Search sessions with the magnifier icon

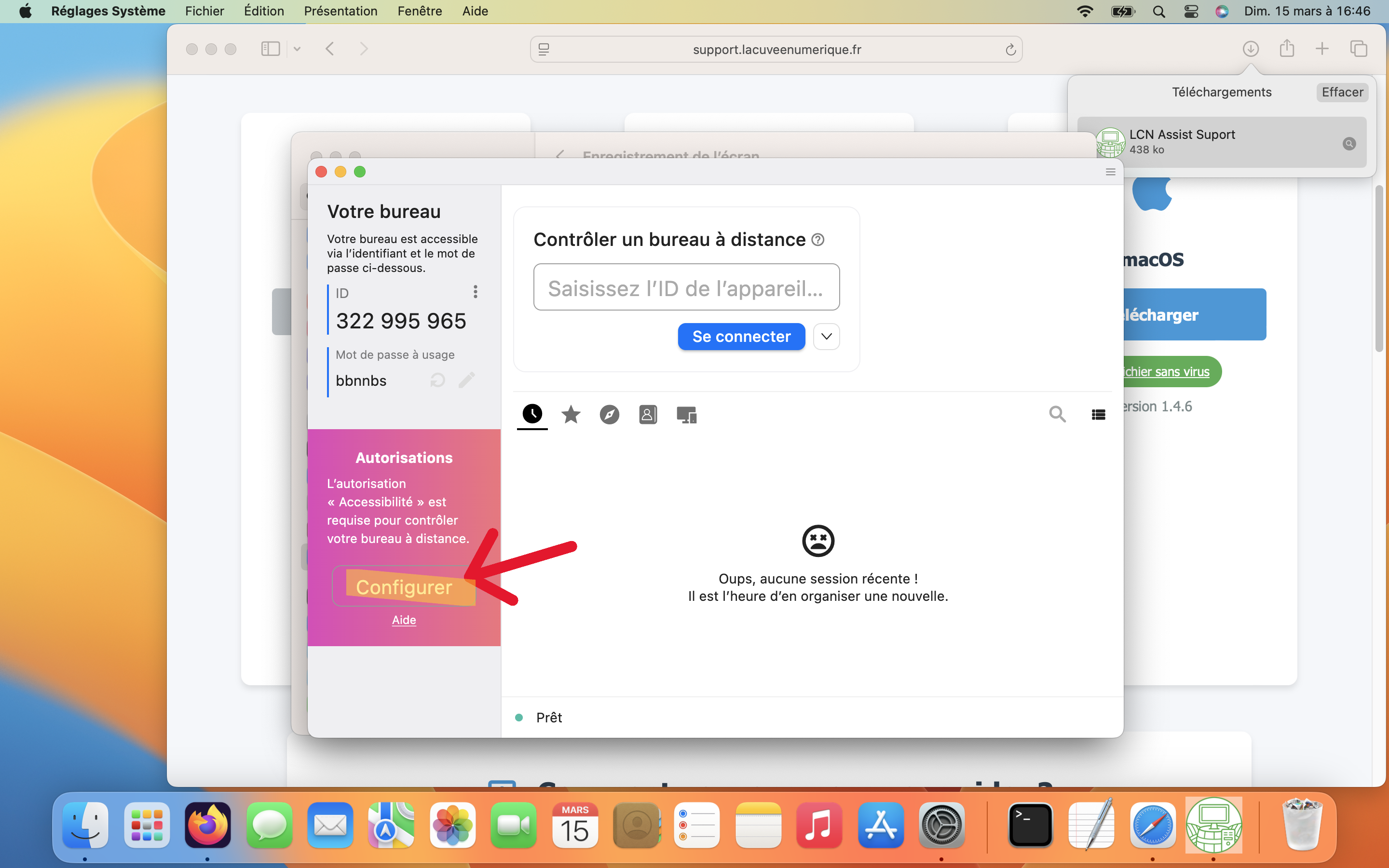click(1057, 414)
